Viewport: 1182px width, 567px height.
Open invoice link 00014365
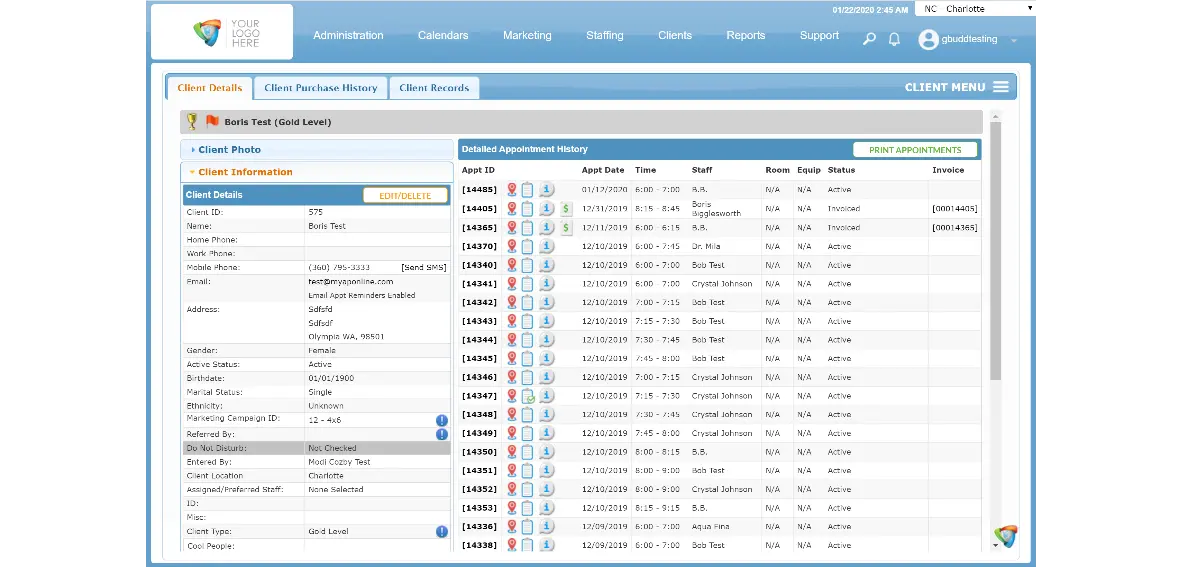954,228
